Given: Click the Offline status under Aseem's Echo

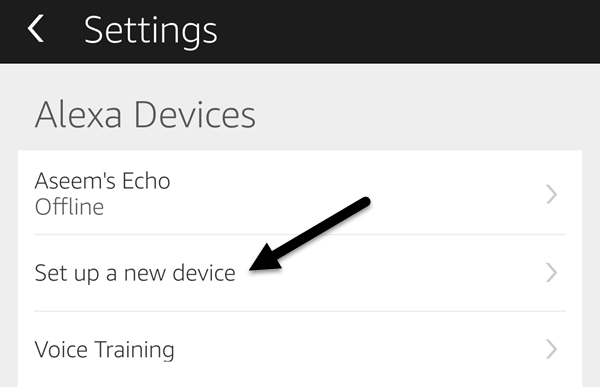Looking at the screenshot, I should pyautogui.click(x=69, y=207).
